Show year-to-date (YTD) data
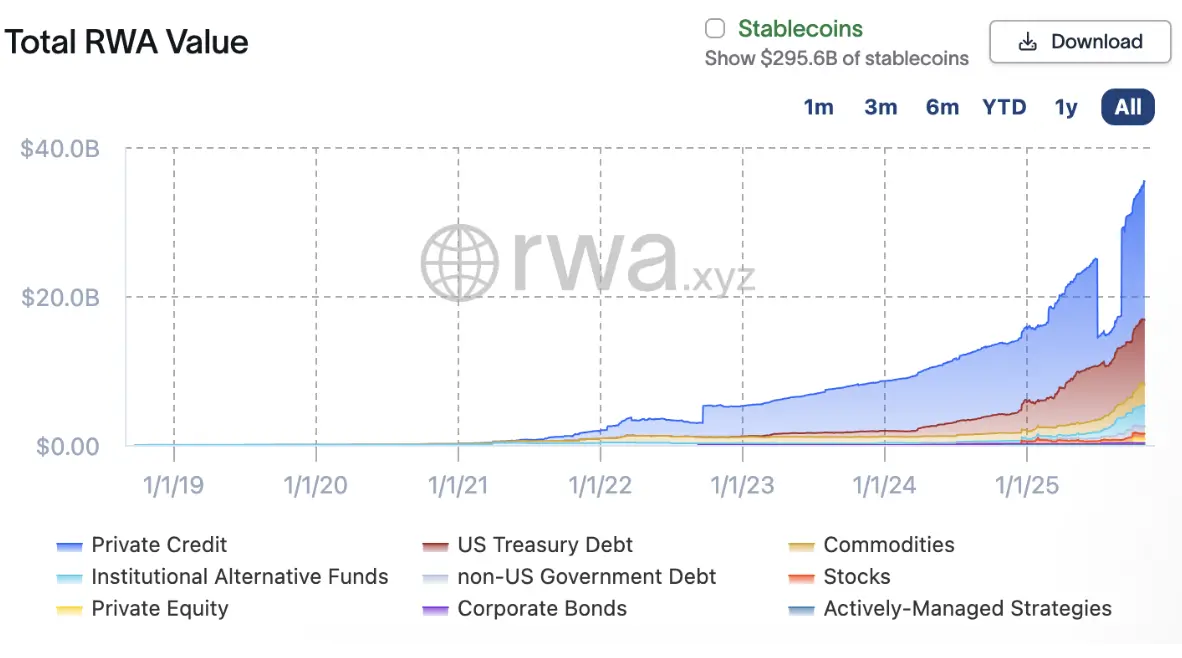The image size is (1182, 658). (1004, 107)
